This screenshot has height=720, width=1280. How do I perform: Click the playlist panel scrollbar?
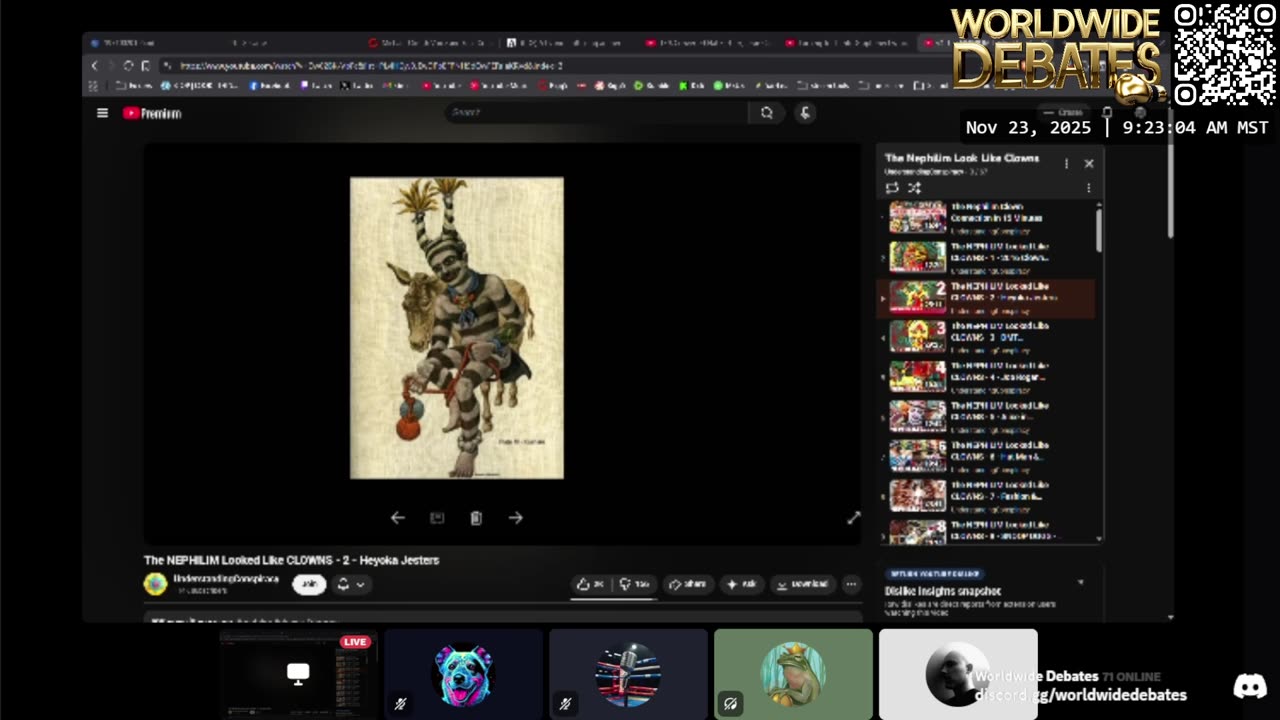[x=1099, y=230]
